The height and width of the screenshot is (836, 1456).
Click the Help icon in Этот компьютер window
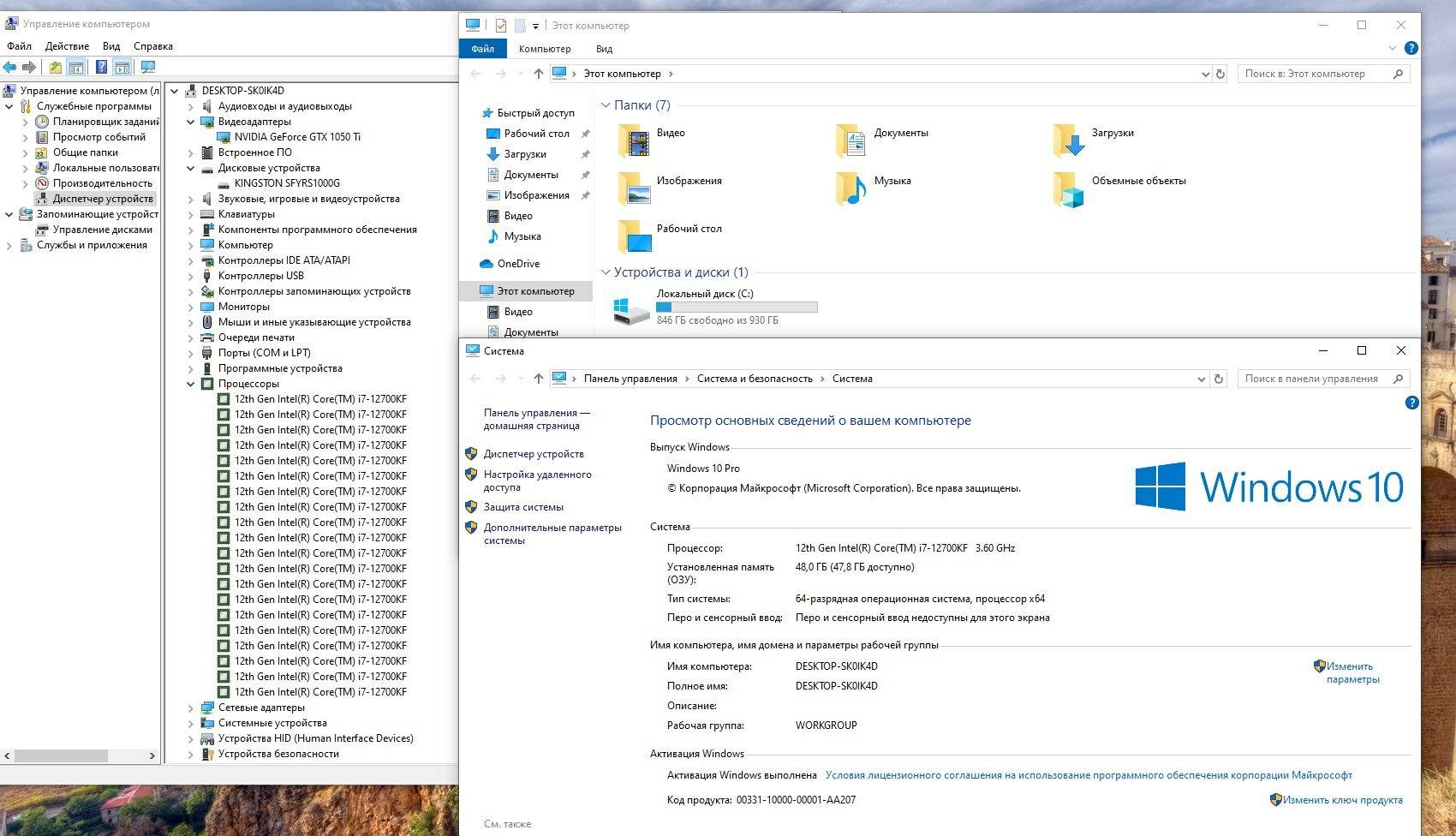click(1411, 49)
